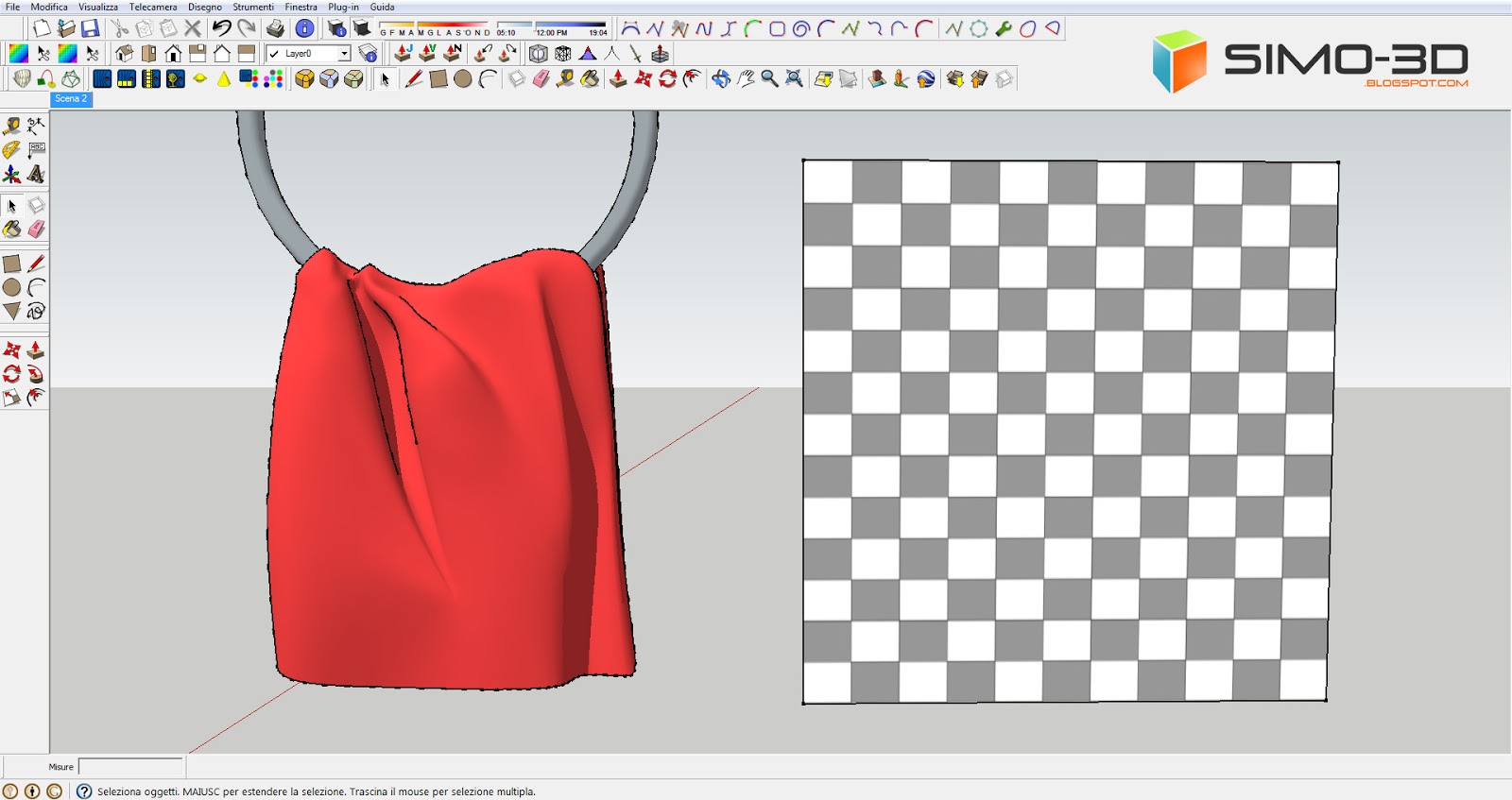Click the Google Earth preview icon

pos(926,78)
